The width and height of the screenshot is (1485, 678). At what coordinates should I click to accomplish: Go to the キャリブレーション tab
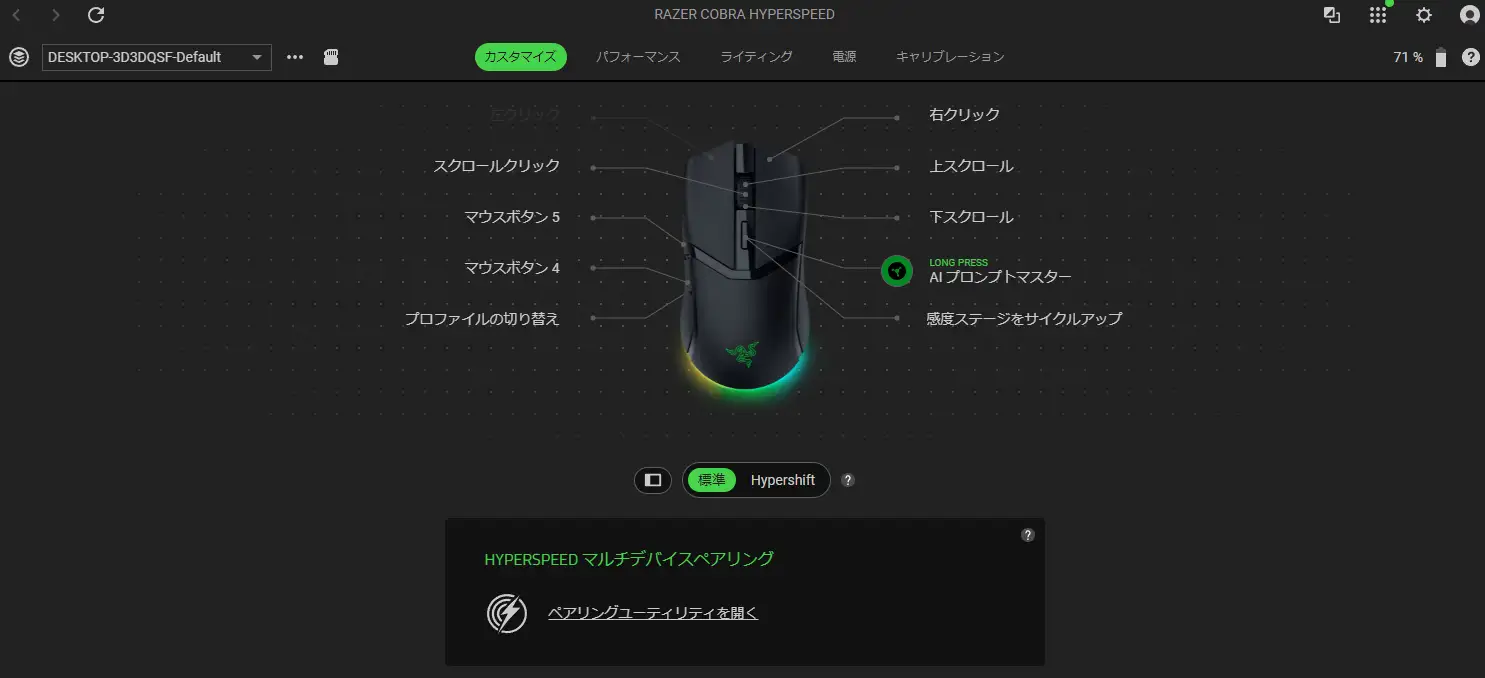(x=950, y=57)
